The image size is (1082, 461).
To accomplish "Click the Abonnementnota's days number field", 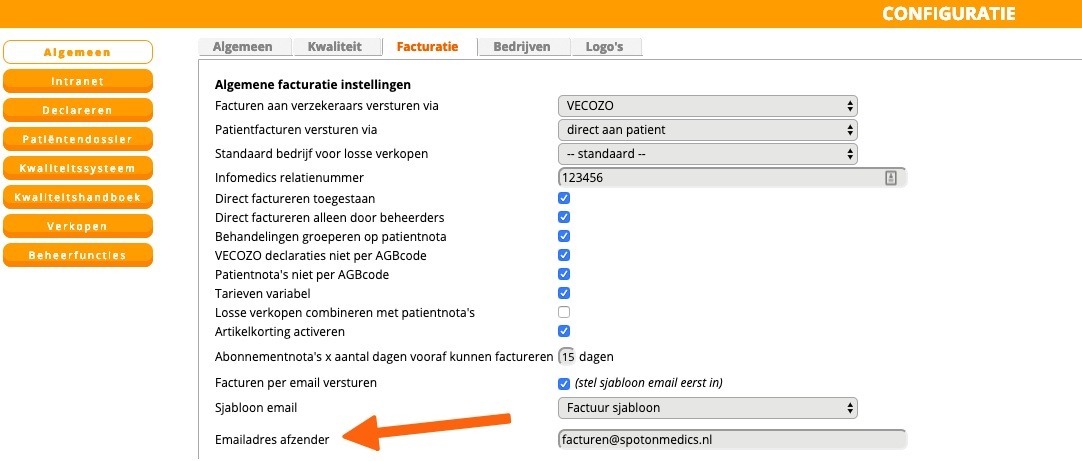I will [x=567, y=357].
